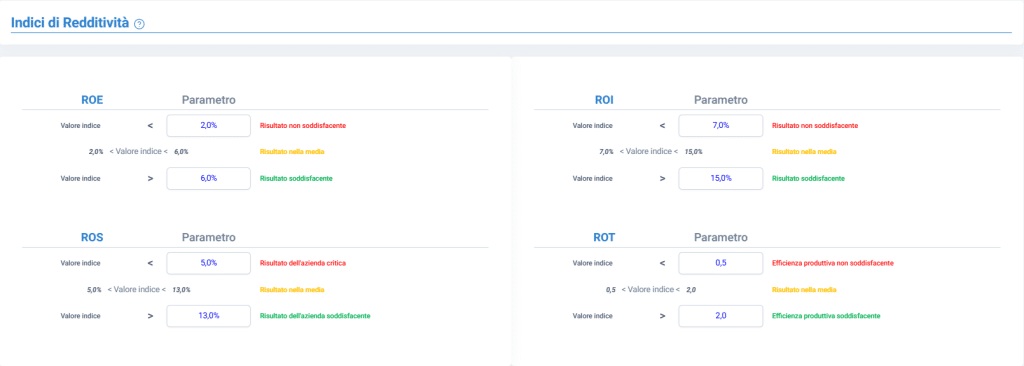Click ROE 'Risultato nella media' label
This screenshot has height=366, width=1024.
(x=292, y=152)
